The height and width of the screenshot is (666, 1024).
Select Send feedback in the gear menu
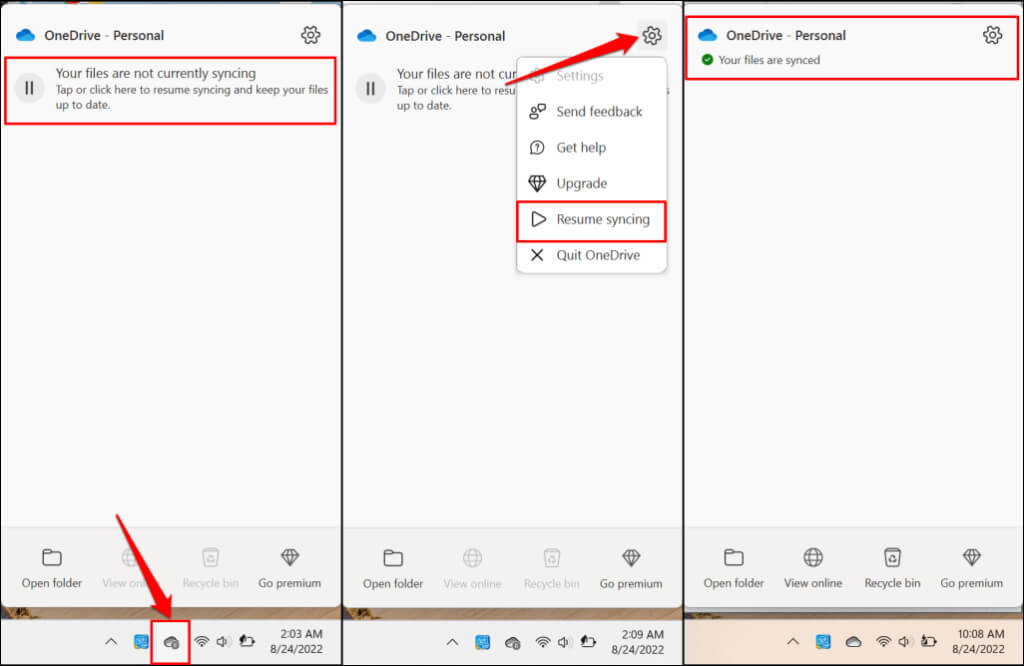[592, 112]
